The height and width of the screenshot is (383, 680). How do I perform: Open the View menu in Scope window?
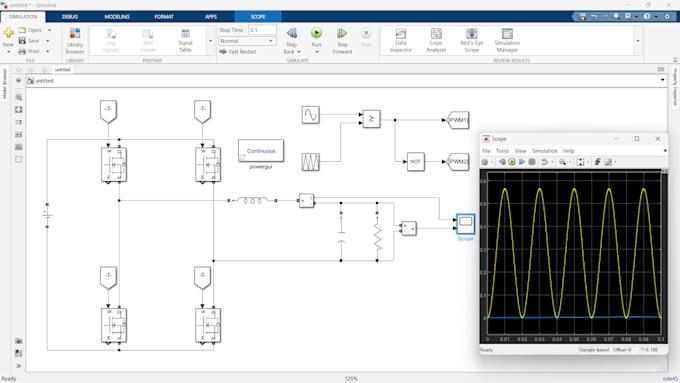click(x=520, y=151)
